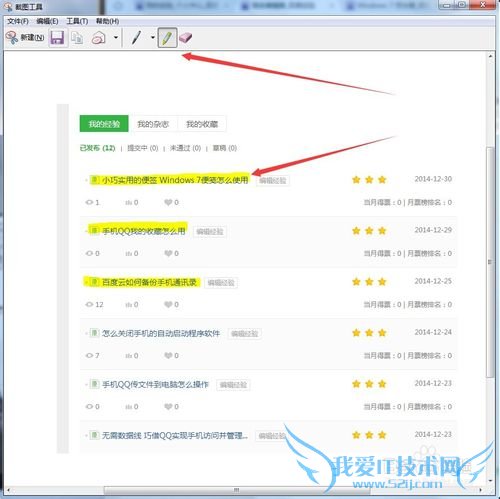Open article 无需数据线 巧借QQ实现手机访问并管理

click(175, 435)
